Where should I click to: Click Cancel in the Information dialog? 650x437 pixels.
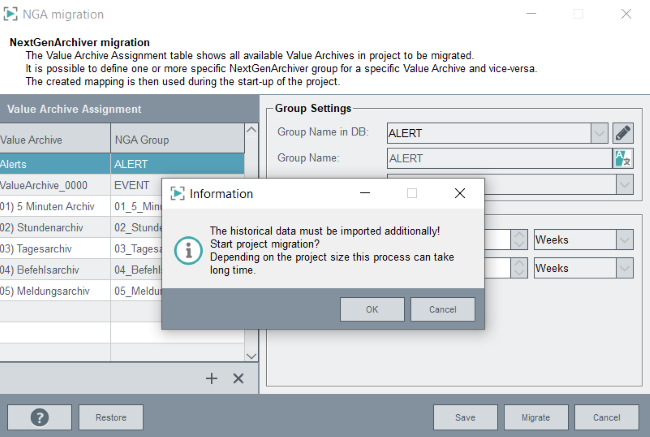(443, 309)
